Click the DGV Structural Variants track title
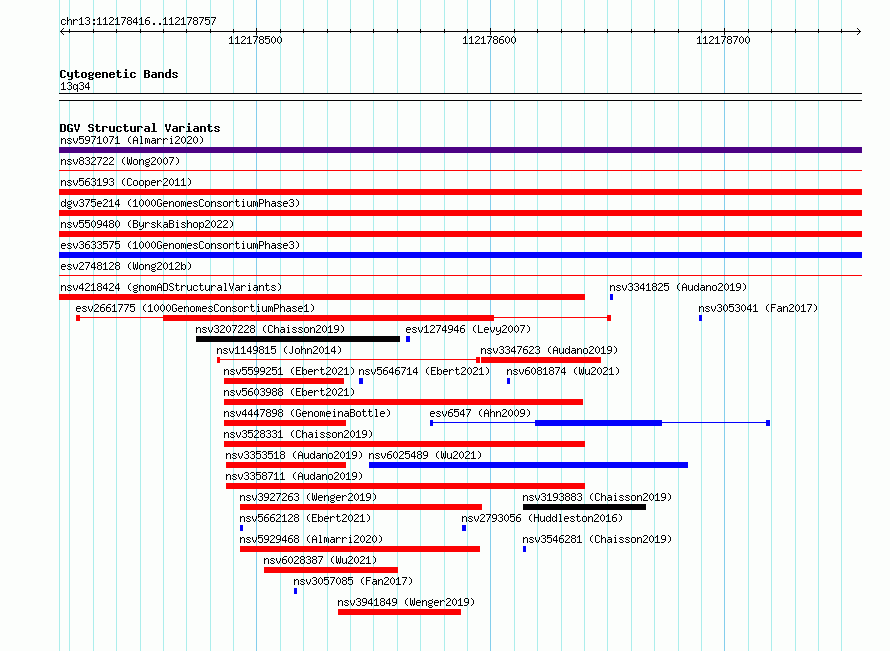Viewport: 890px width, 651px height. click(x=140, y=128)
